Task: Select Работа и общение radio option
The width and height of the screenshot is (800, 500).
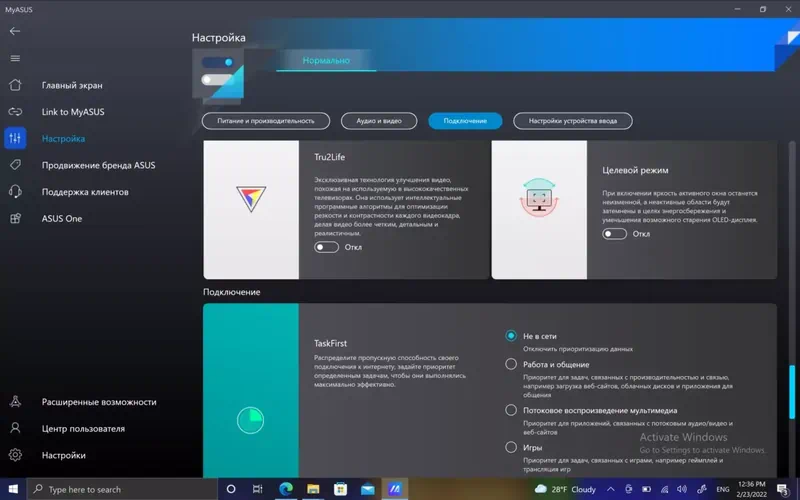Action: 511,364
